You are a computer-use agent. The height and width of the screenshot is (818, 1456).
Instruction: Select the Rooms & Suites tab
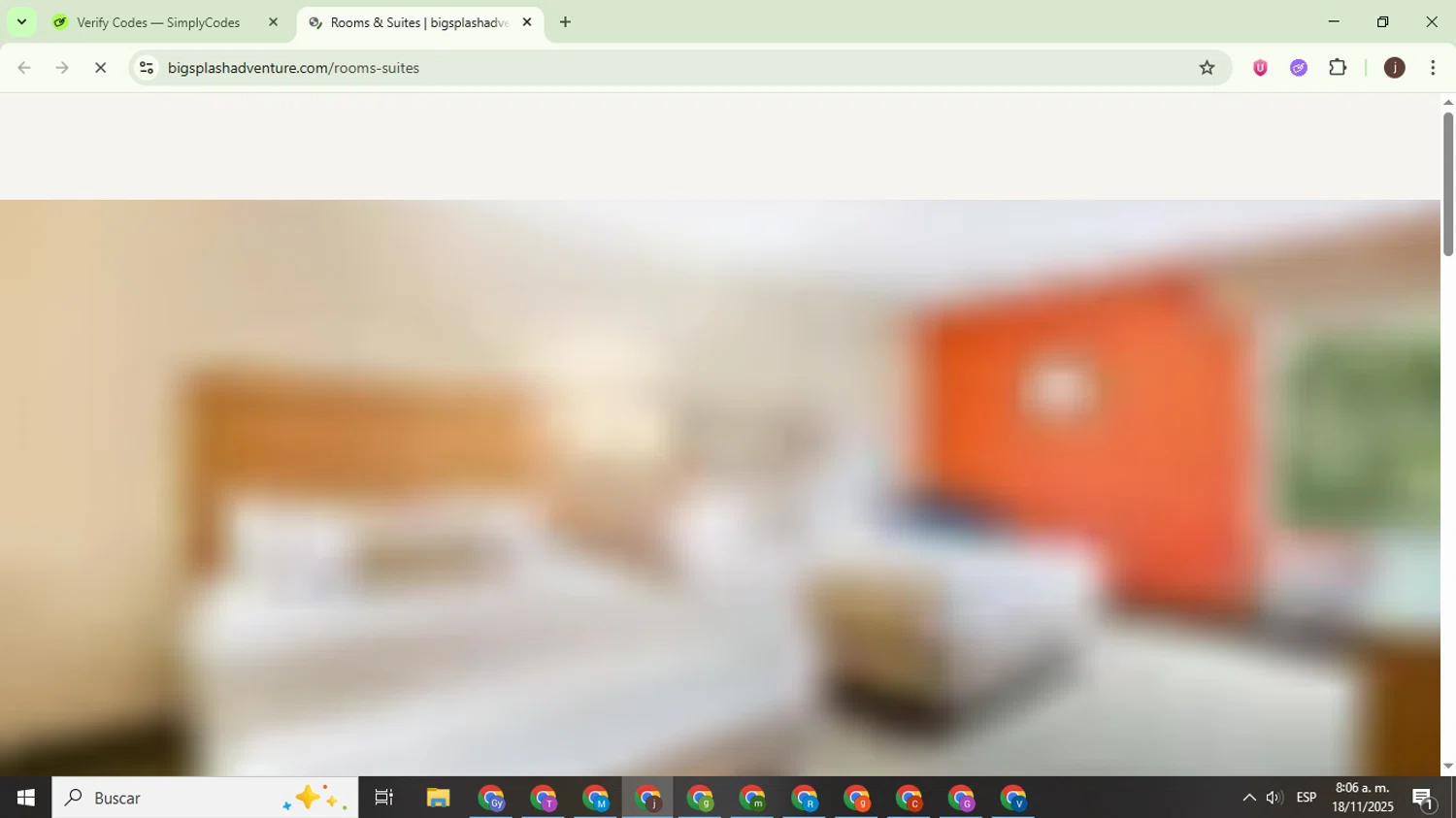[x=419, y=22]
